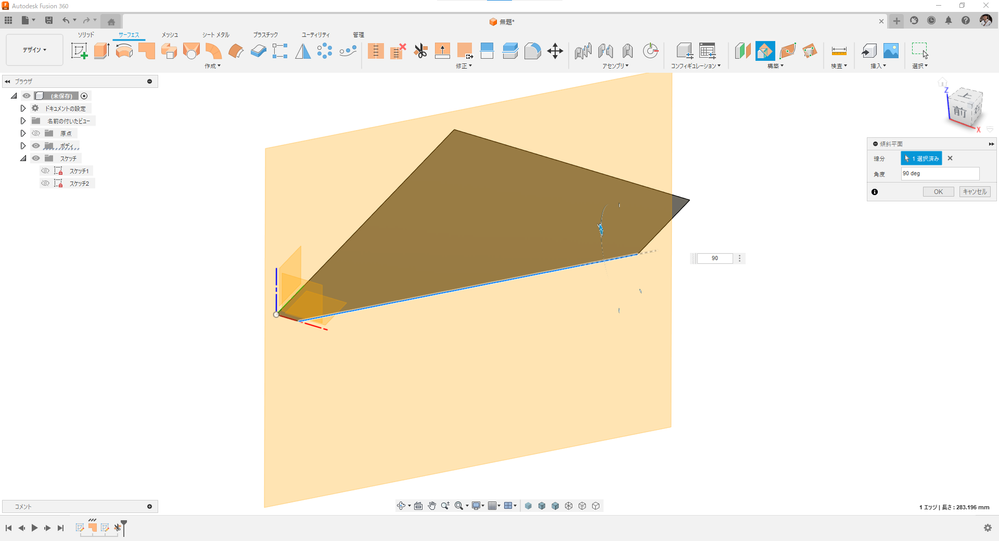The width and height of the screenshot is (999, 541).
Task: Click OK in the plane dialog
Action: (x=938, y=192)
